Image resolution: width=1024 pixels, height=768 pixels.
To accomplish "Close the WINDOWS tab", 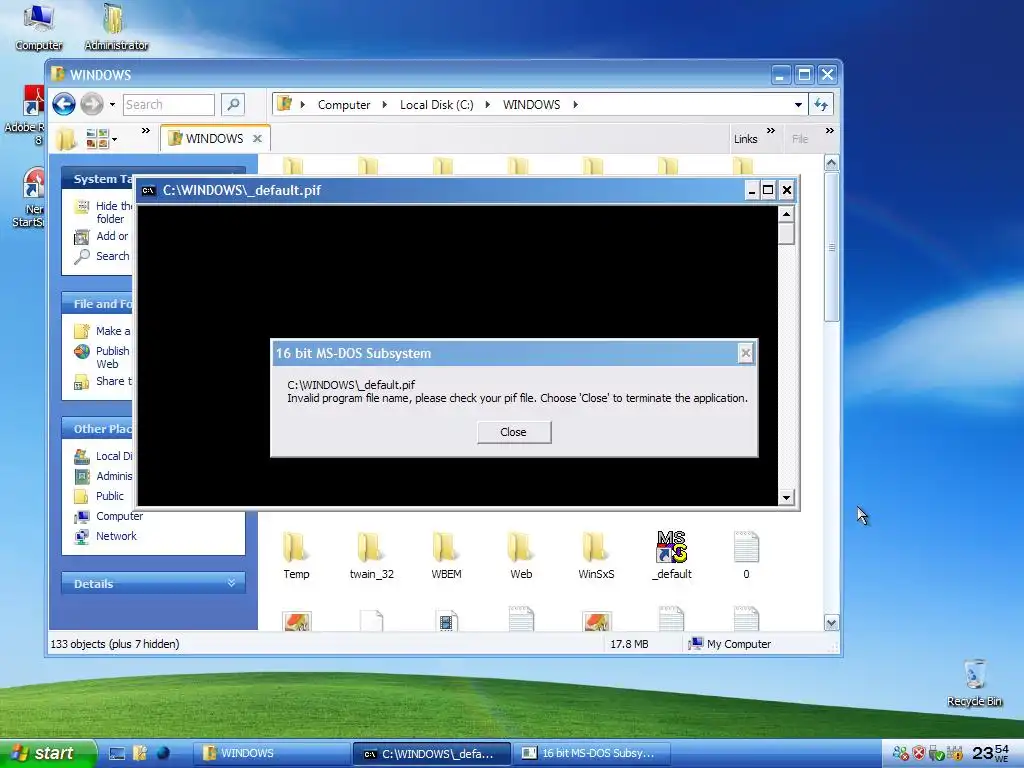I will click(257, 138).
